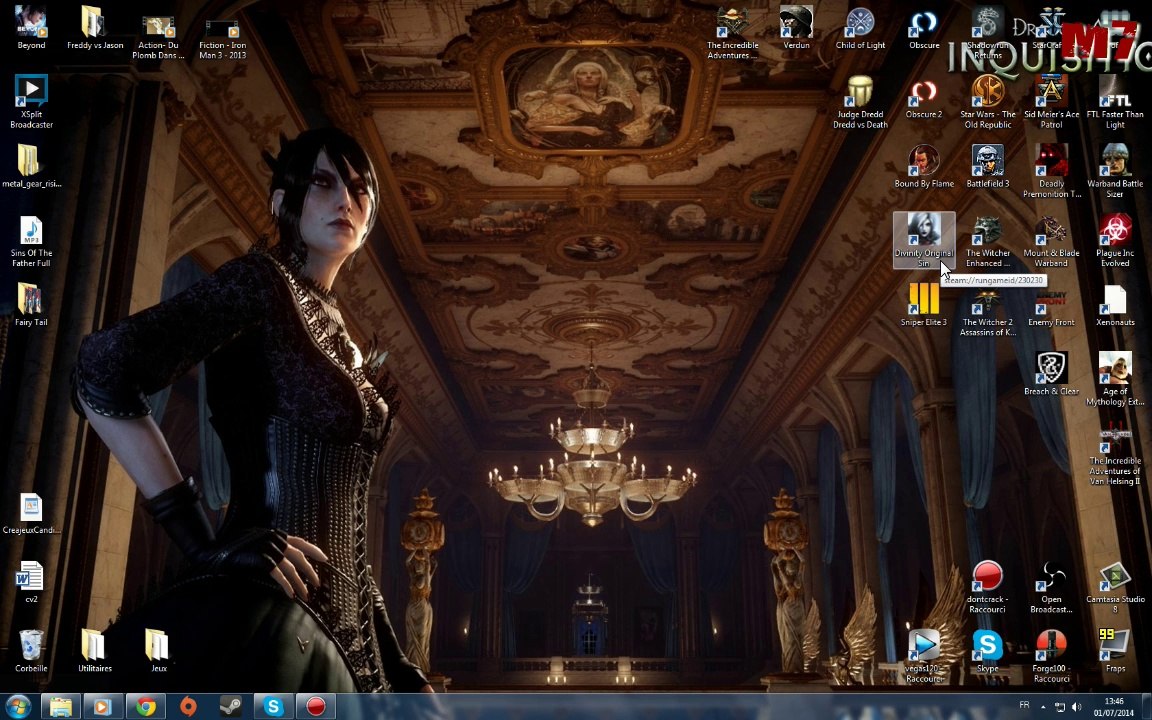Launch Enemy Front shortcut
The image size is (1152, 720).
pos(1051,304)
